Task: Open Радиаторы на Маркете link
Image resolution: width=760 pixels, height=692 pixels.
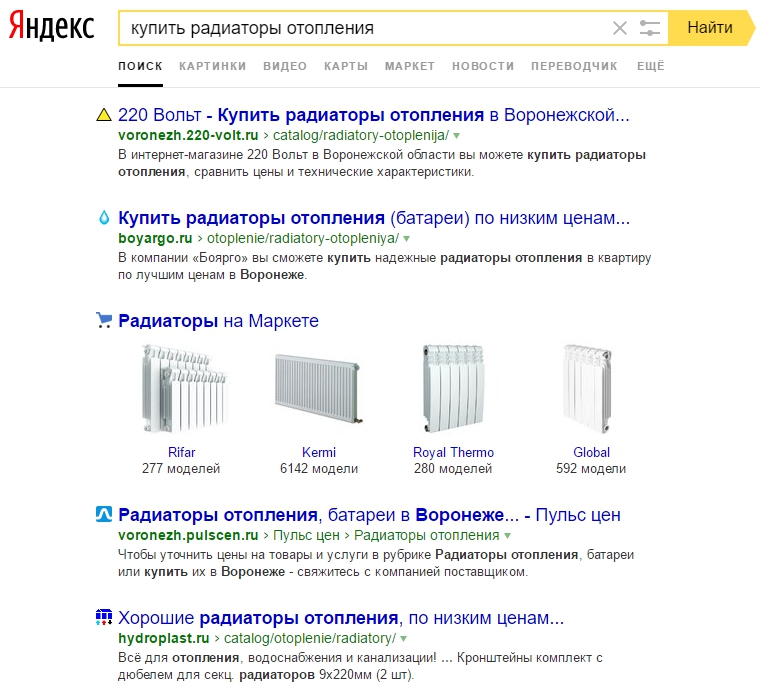Action: click(218, 321)
